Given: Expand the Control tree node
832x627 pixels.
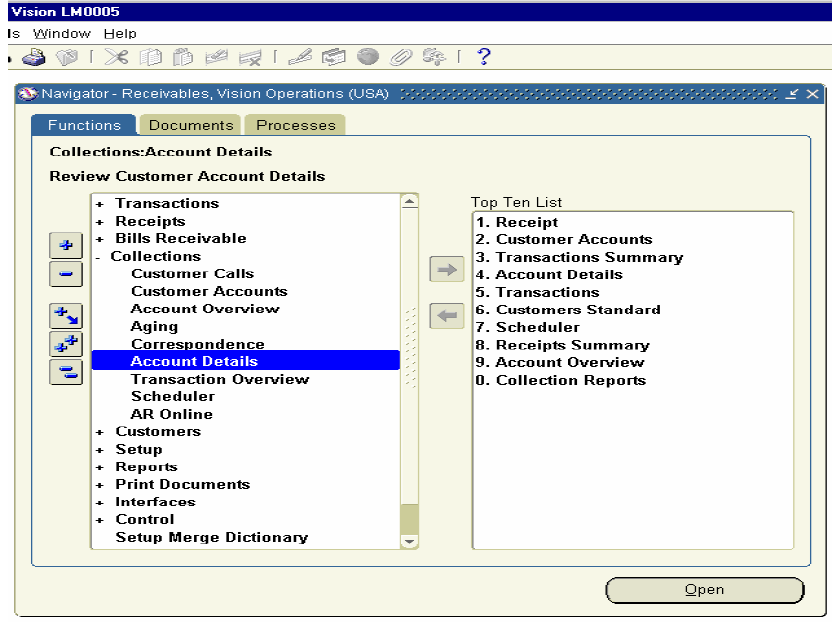Looking at the screenshot, I should (x=99, y=520).
